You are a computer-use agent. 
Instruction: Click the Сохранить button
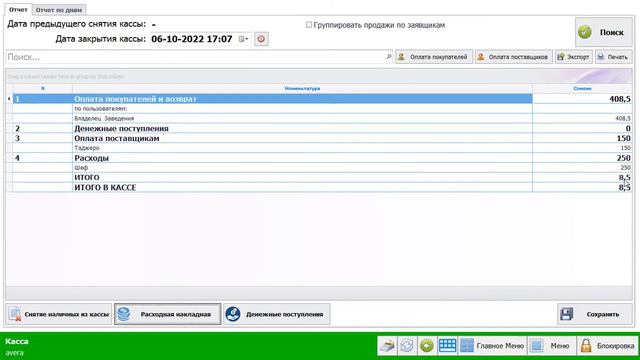pyautogui.click(x=595, y=314)
